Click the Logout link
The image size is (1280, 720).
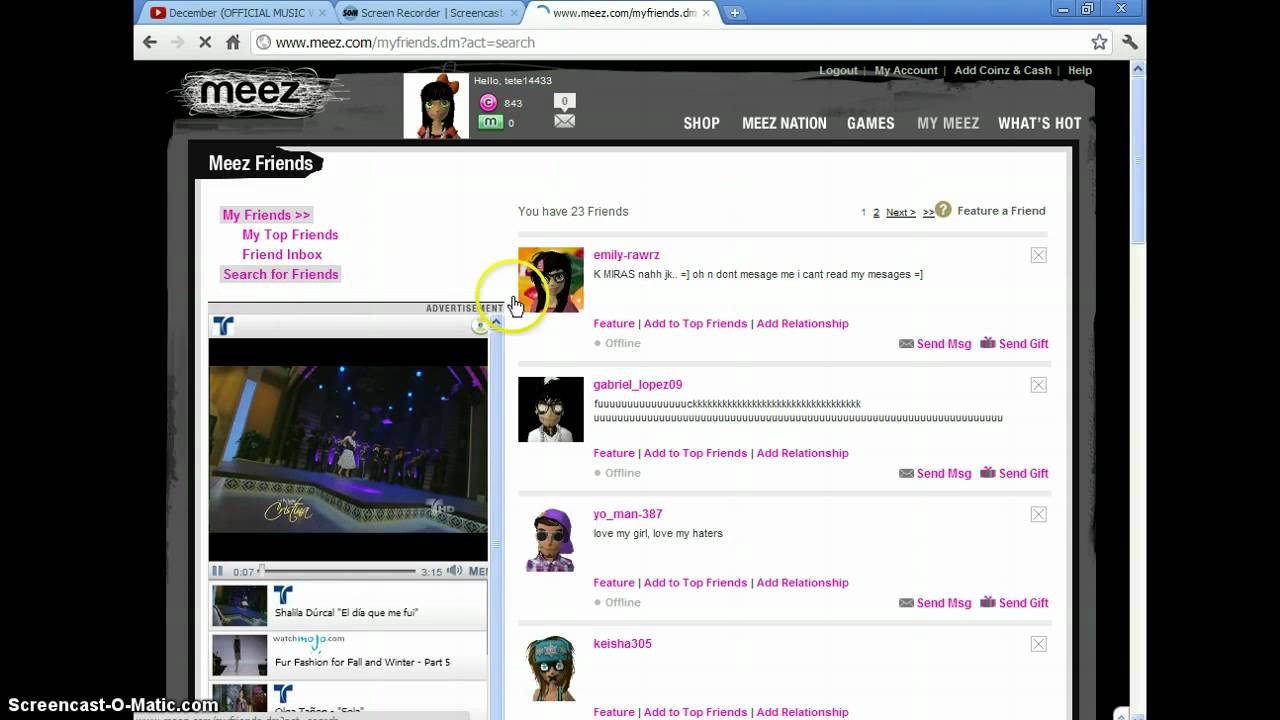(x=838, y=70)
